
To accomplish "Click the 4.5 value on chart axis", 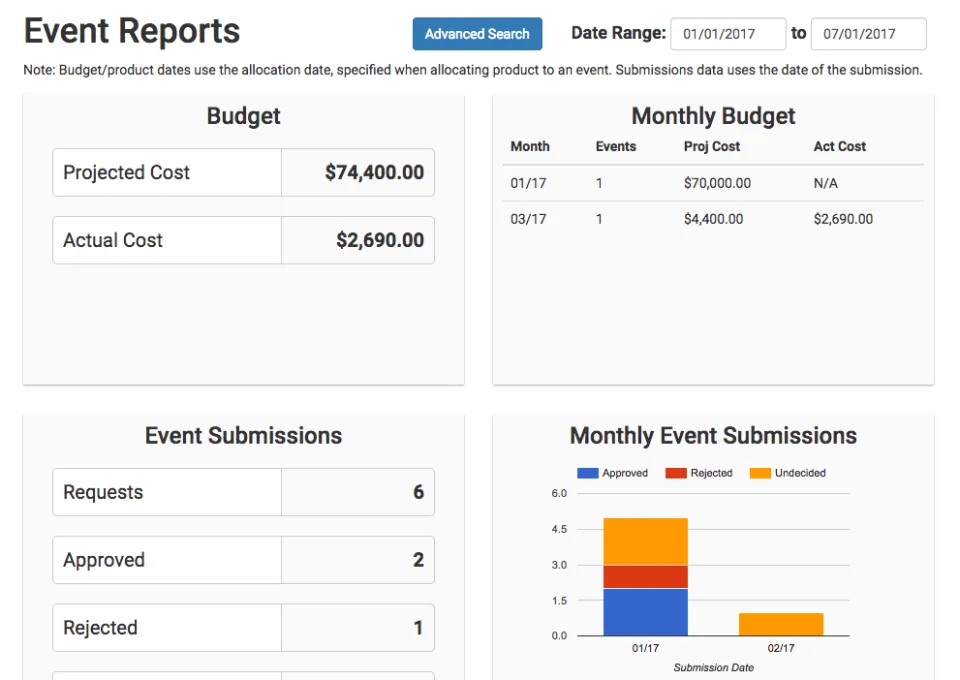I will tap(559, 529).
